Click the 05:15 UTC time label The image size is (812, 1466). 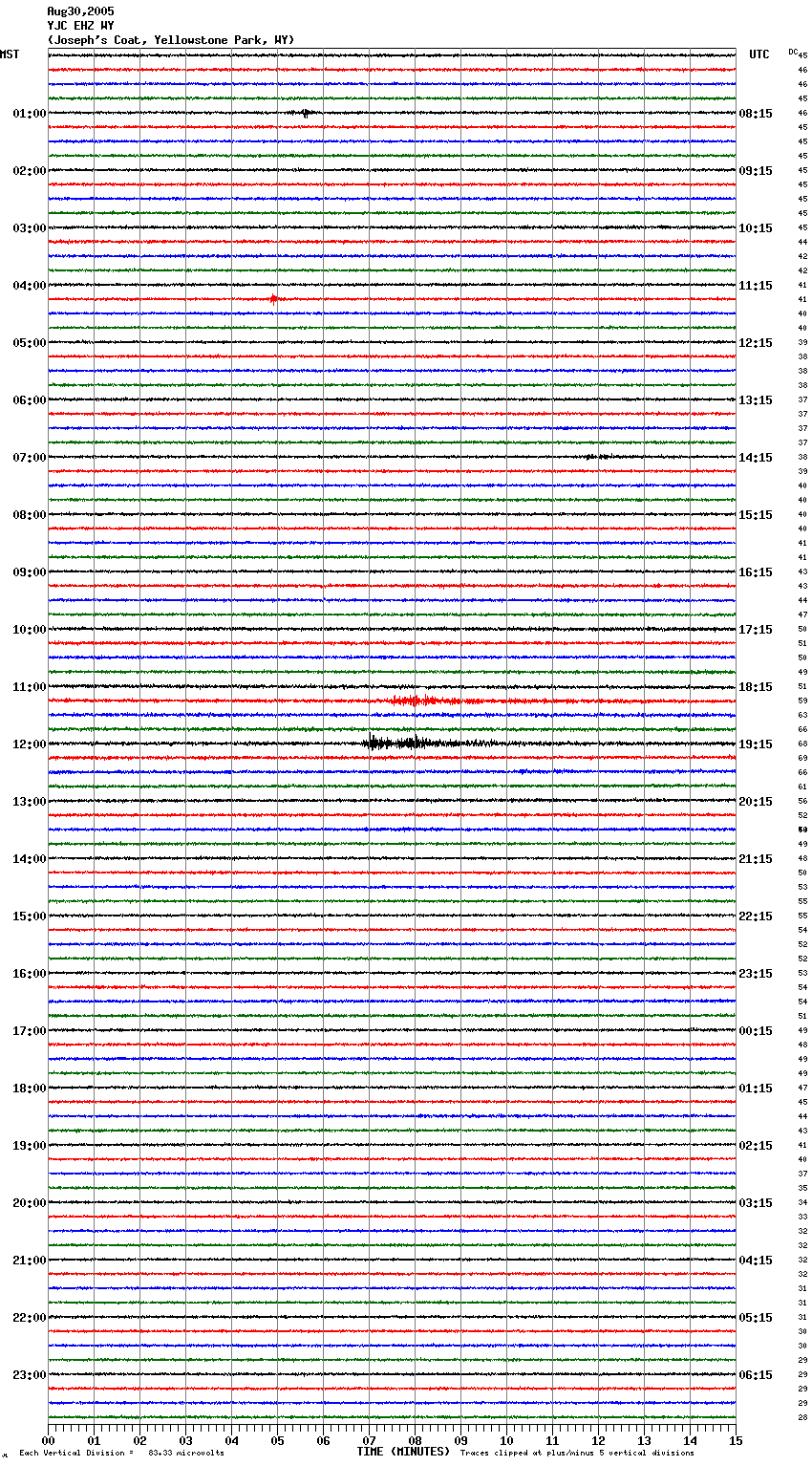tap(756, 1318)
